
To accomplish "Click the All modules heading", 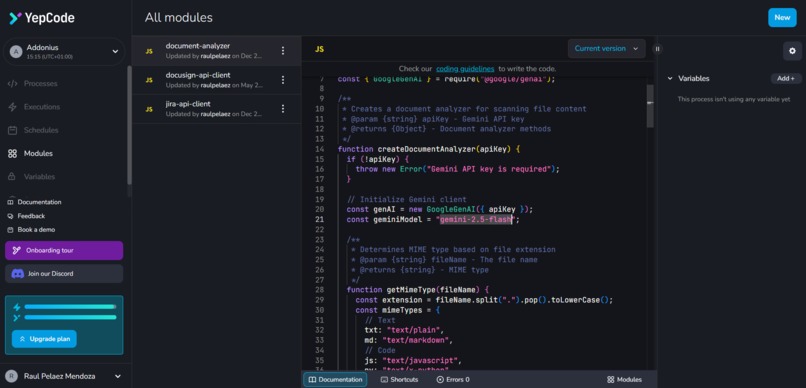I will pos(178,17).
